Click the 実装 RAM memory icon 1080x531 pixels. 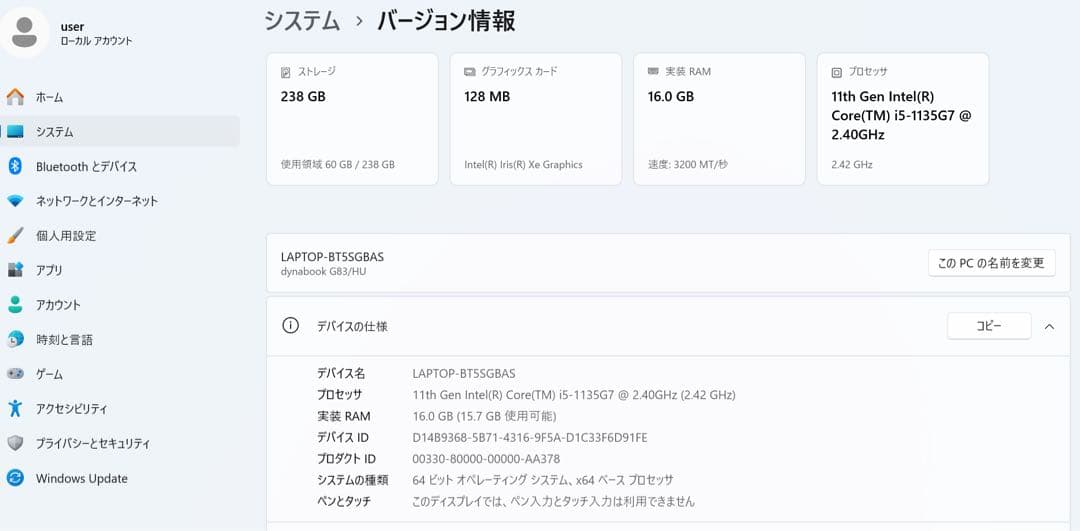tap(653, 72)
